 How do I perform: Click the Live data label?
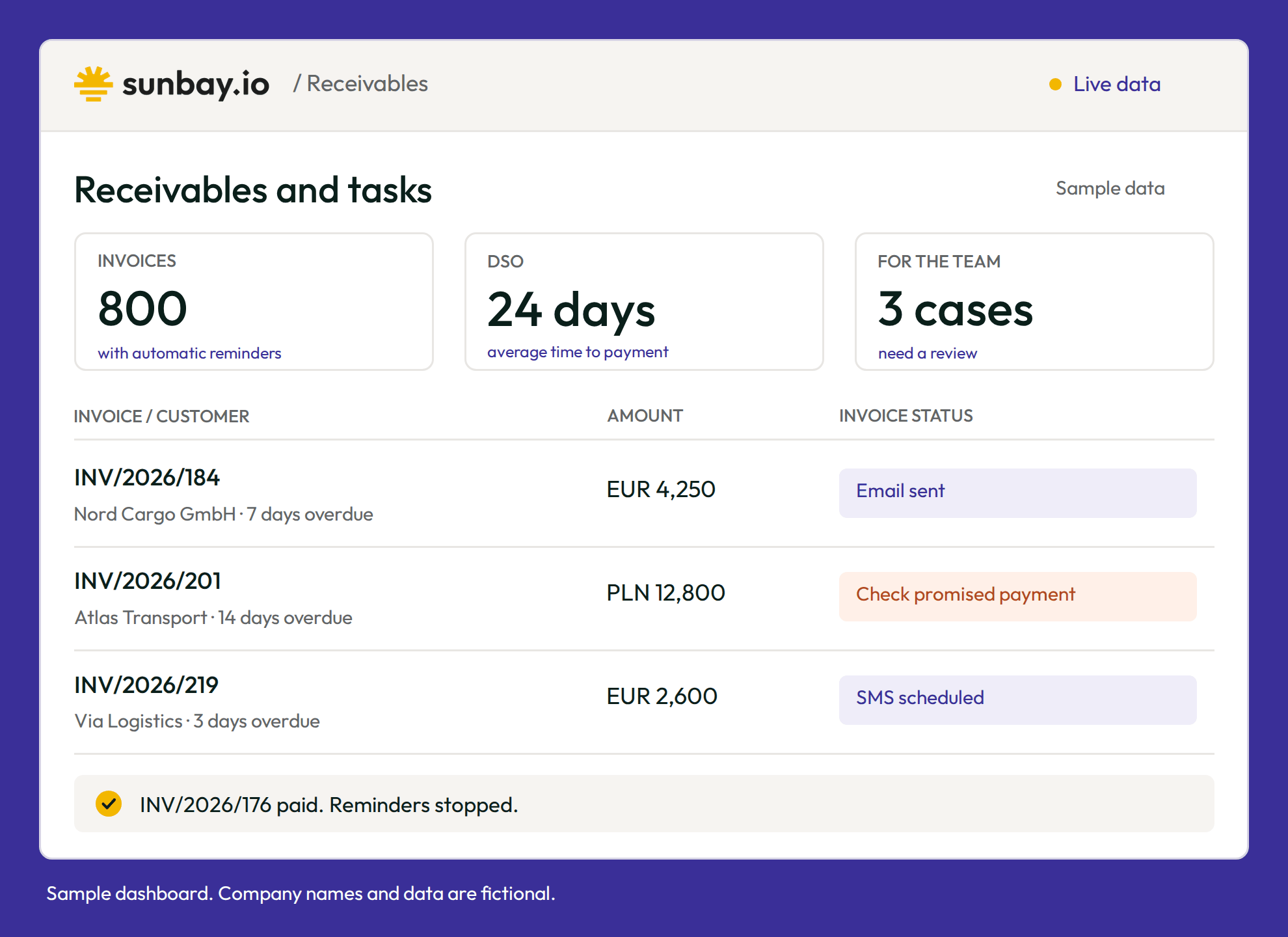click(1117, 84)
